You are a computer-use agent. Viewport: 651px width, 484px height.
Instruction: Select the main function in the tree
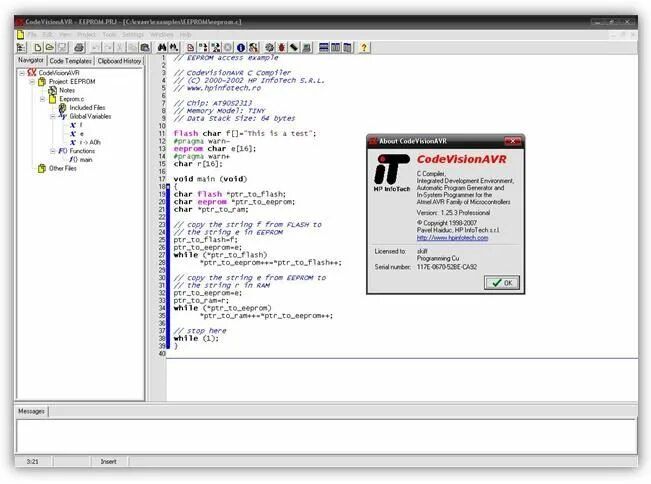(86, 160)
